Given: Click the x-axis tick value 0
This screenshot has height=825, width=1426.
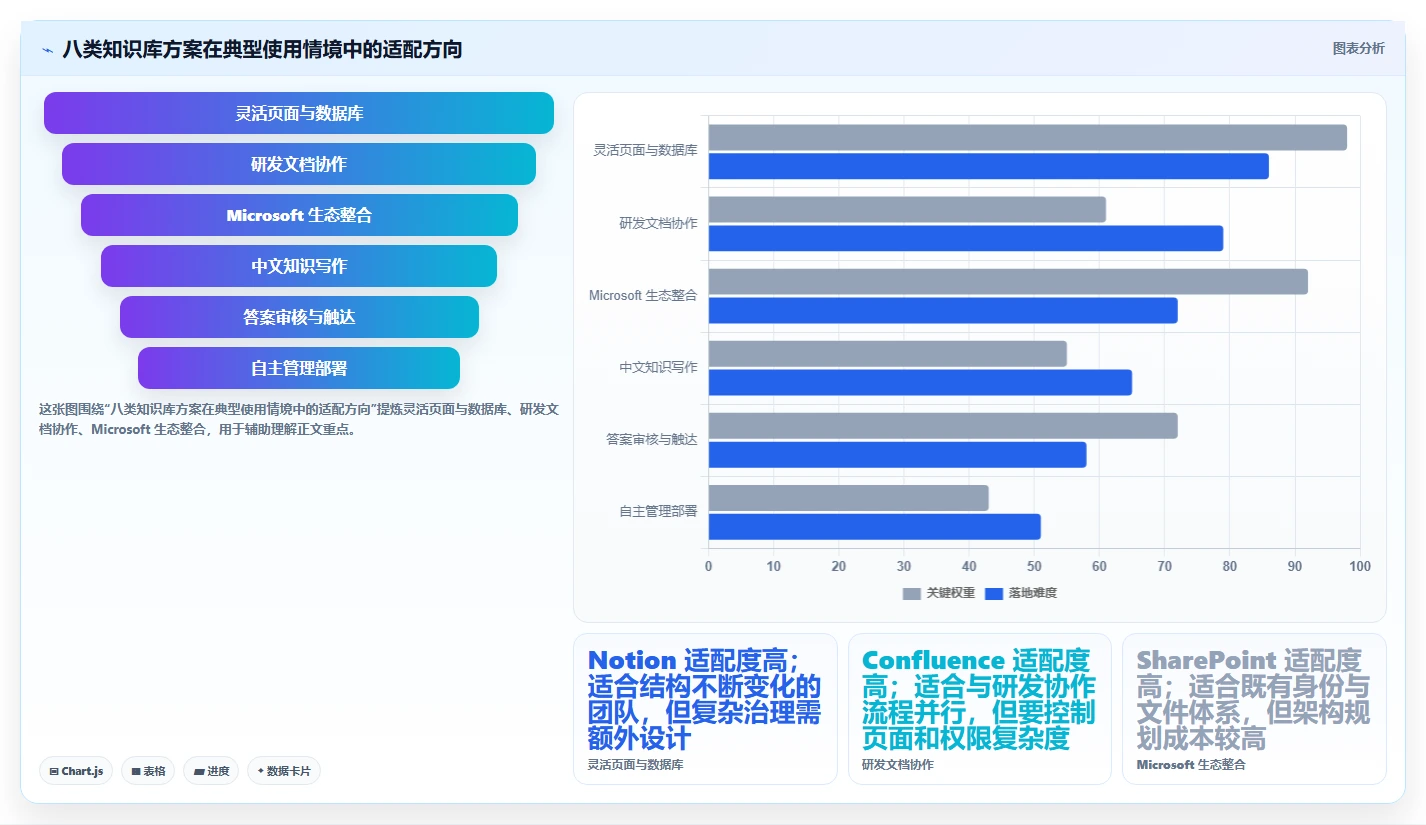Looking at the screenshot, I should coord(709,567).
